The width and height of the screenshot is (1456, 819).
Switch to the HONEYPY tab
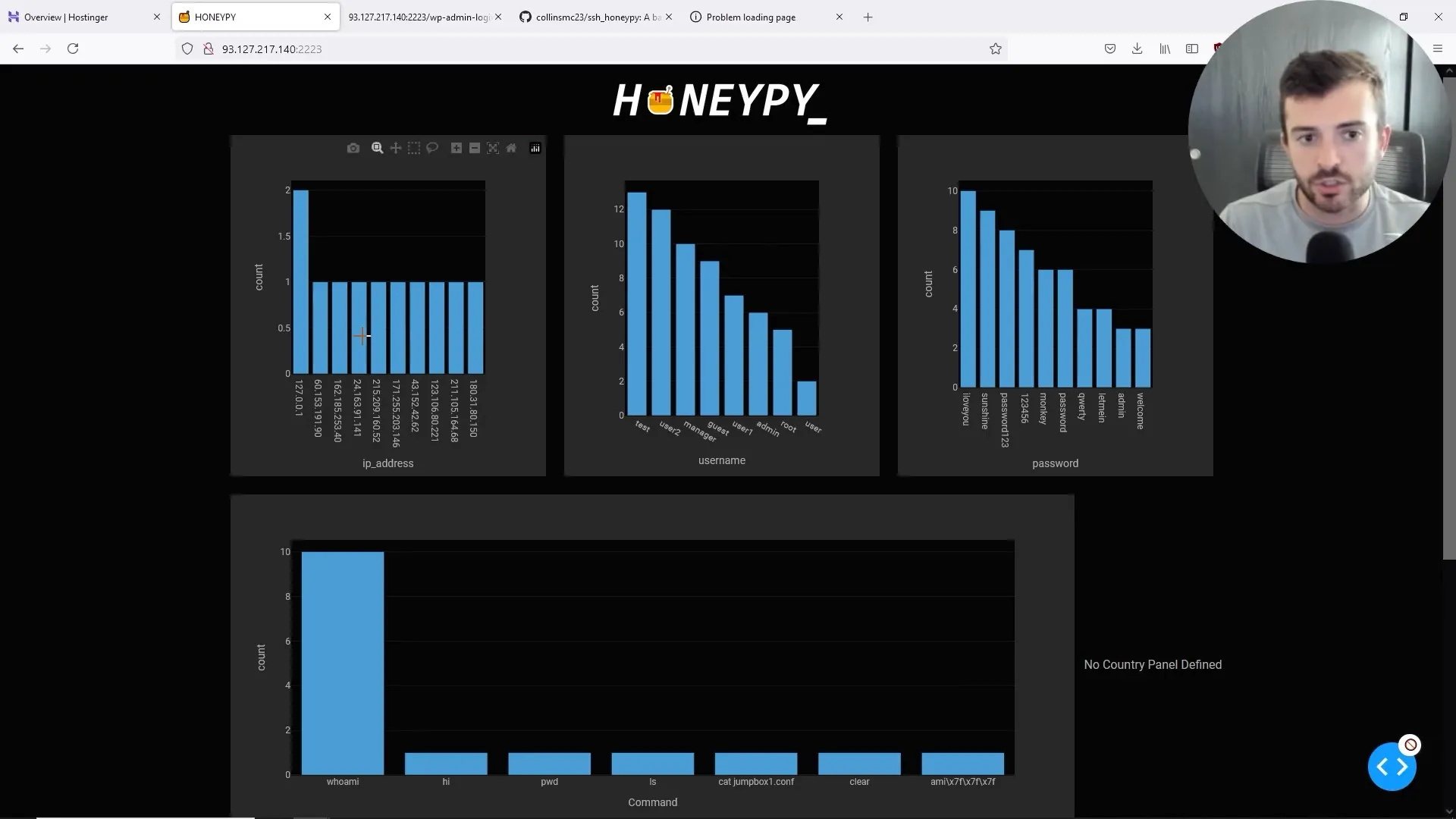point(250,17)
